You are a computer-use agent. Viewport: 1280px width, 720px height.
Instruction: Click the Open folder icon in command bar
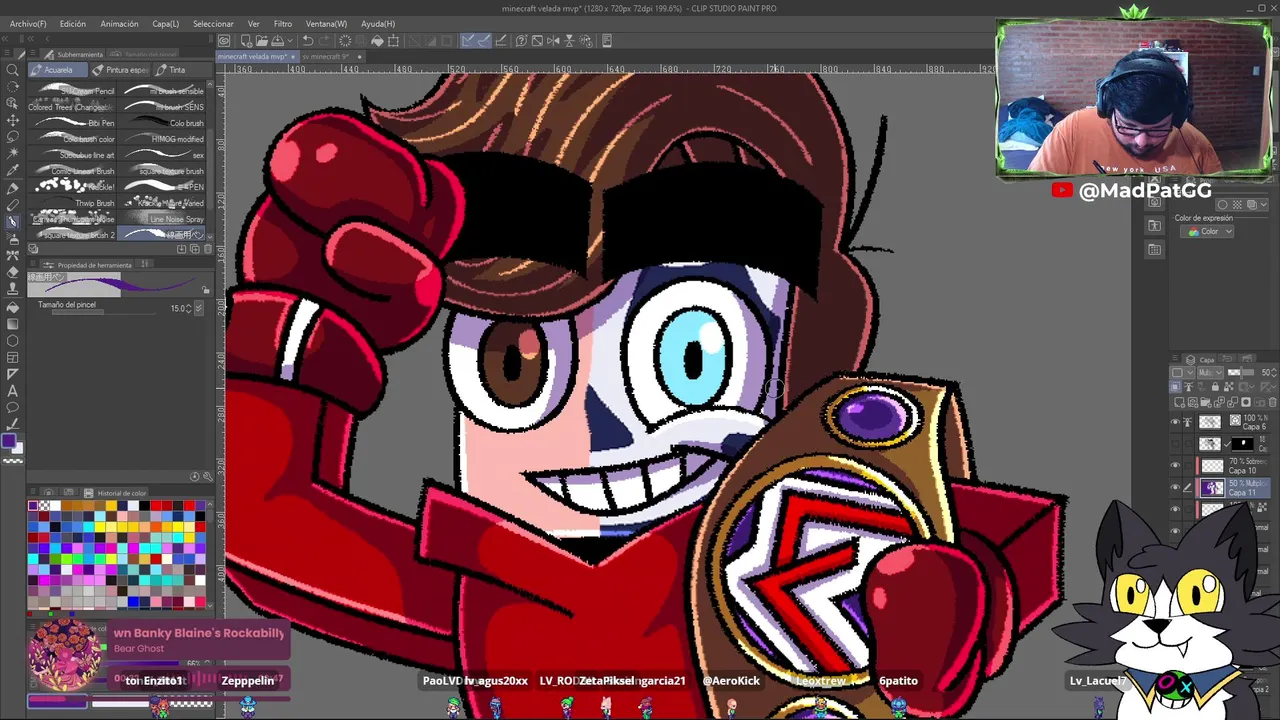[x=262, y=41]
